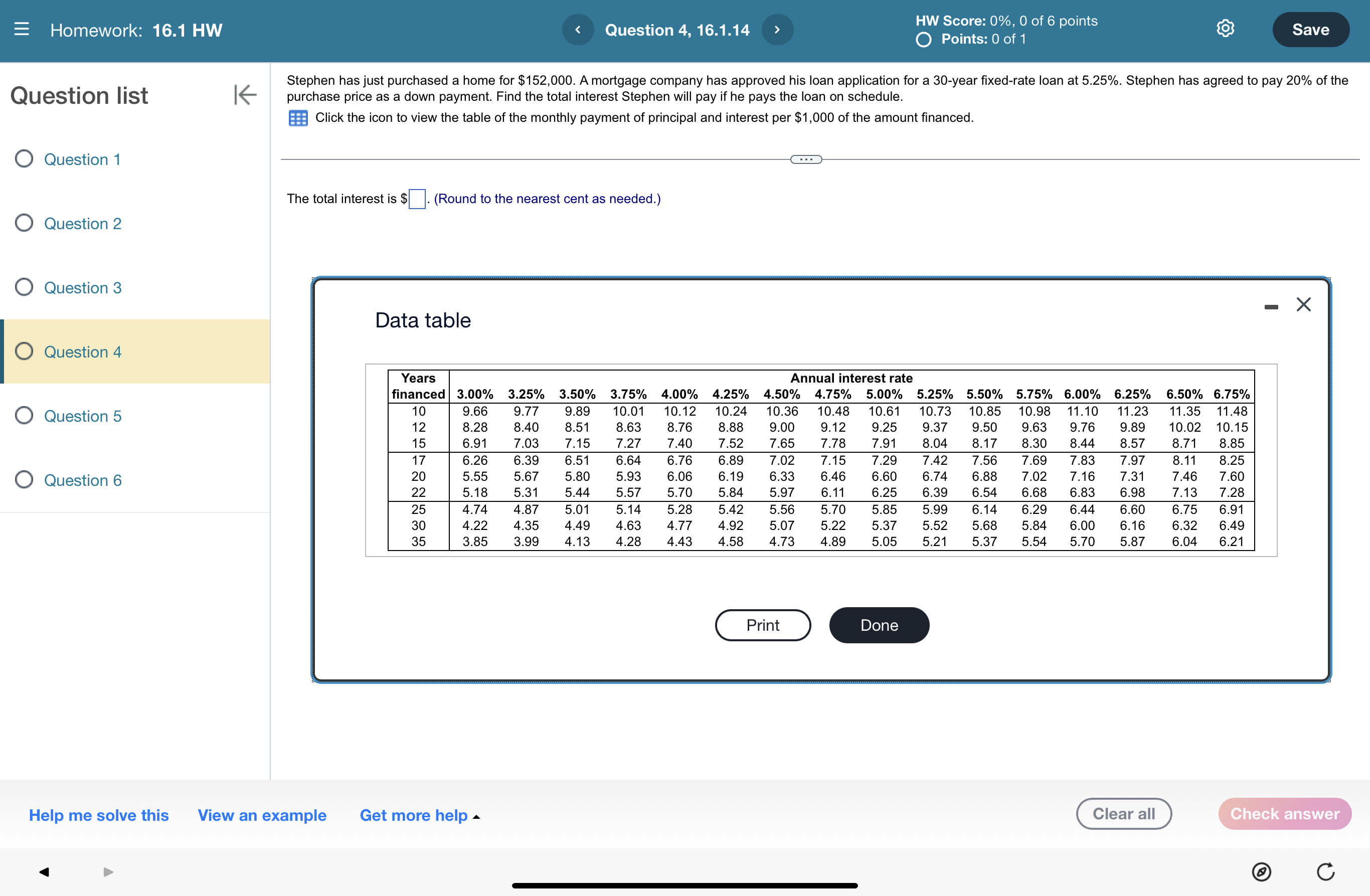Minimize the Data table dialog
Viewport: 1370px width, 896px height.
tap(1271, 307)
